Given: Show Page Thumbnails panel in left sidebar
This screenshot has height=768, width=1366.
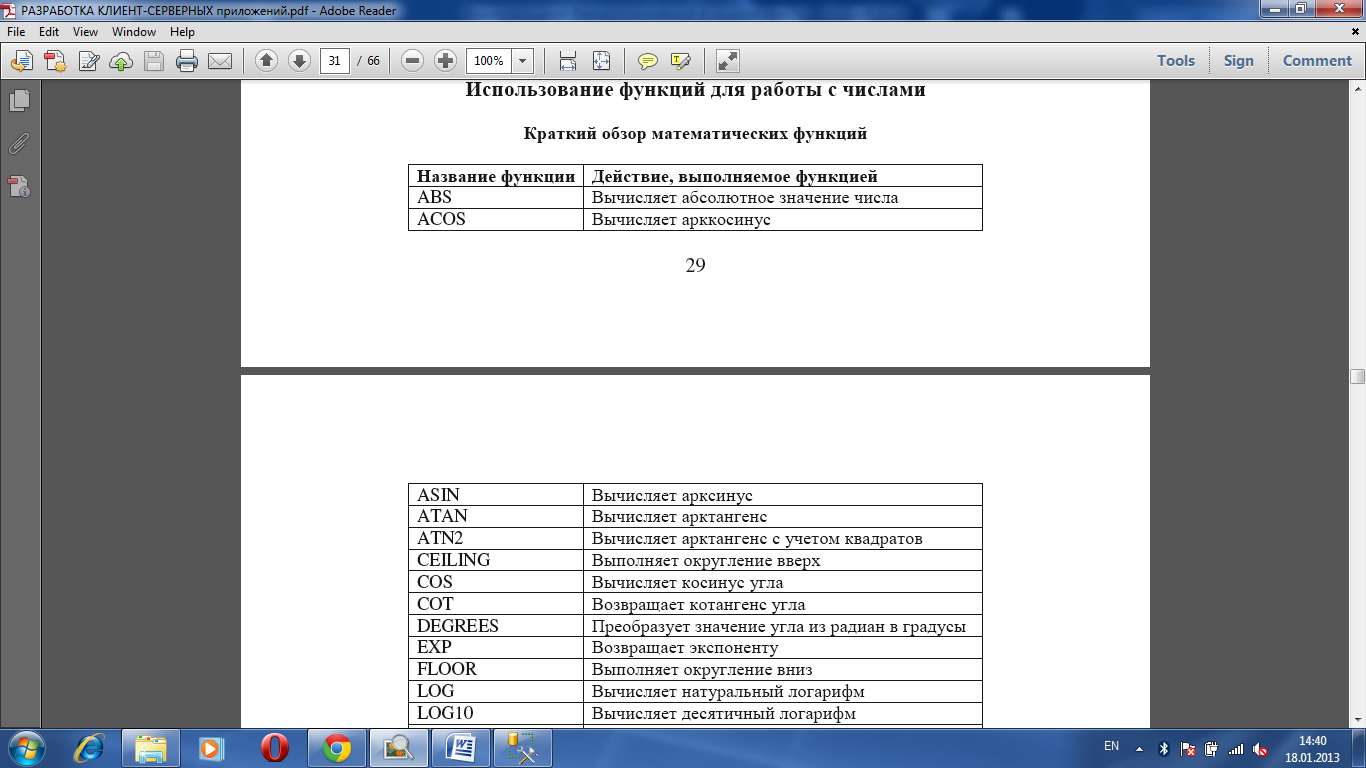Looking at the screenshot, I should click(19, 100).
